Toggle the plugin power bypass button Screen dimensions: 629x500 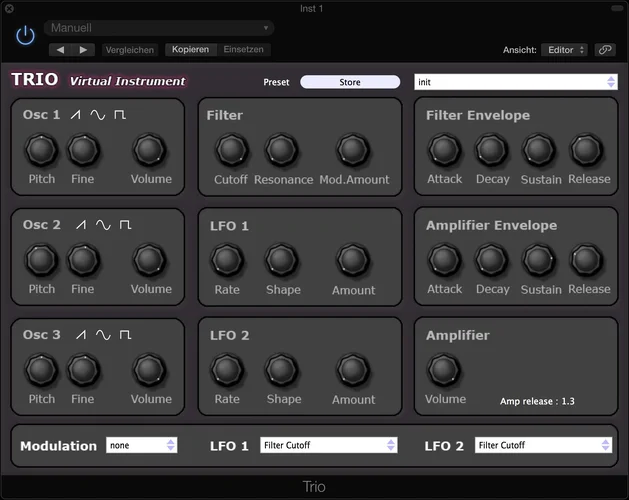tap(25, 35)
